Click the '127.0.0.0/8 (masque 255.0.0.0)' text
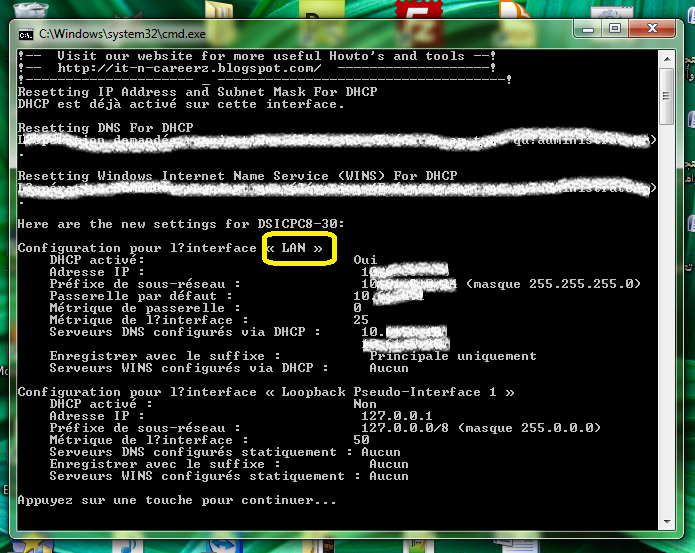The image size is (695, 553). tap(481, 428)
